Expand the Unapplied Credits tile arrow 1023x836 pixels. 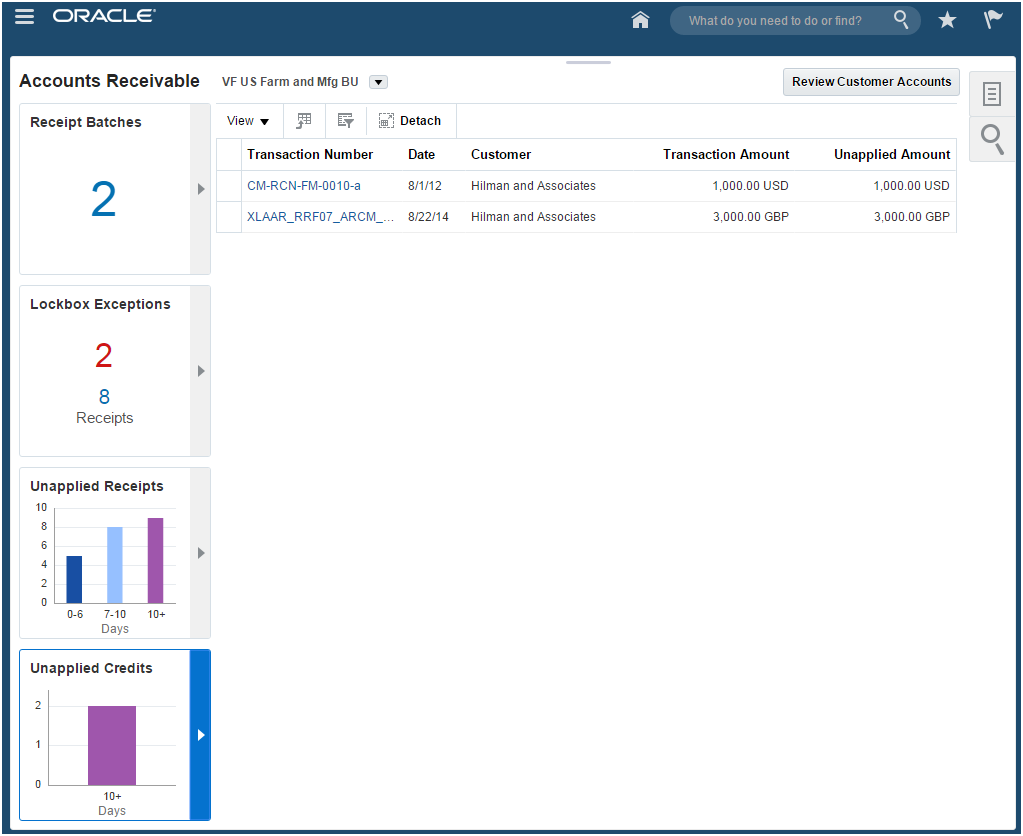[200, 735]
